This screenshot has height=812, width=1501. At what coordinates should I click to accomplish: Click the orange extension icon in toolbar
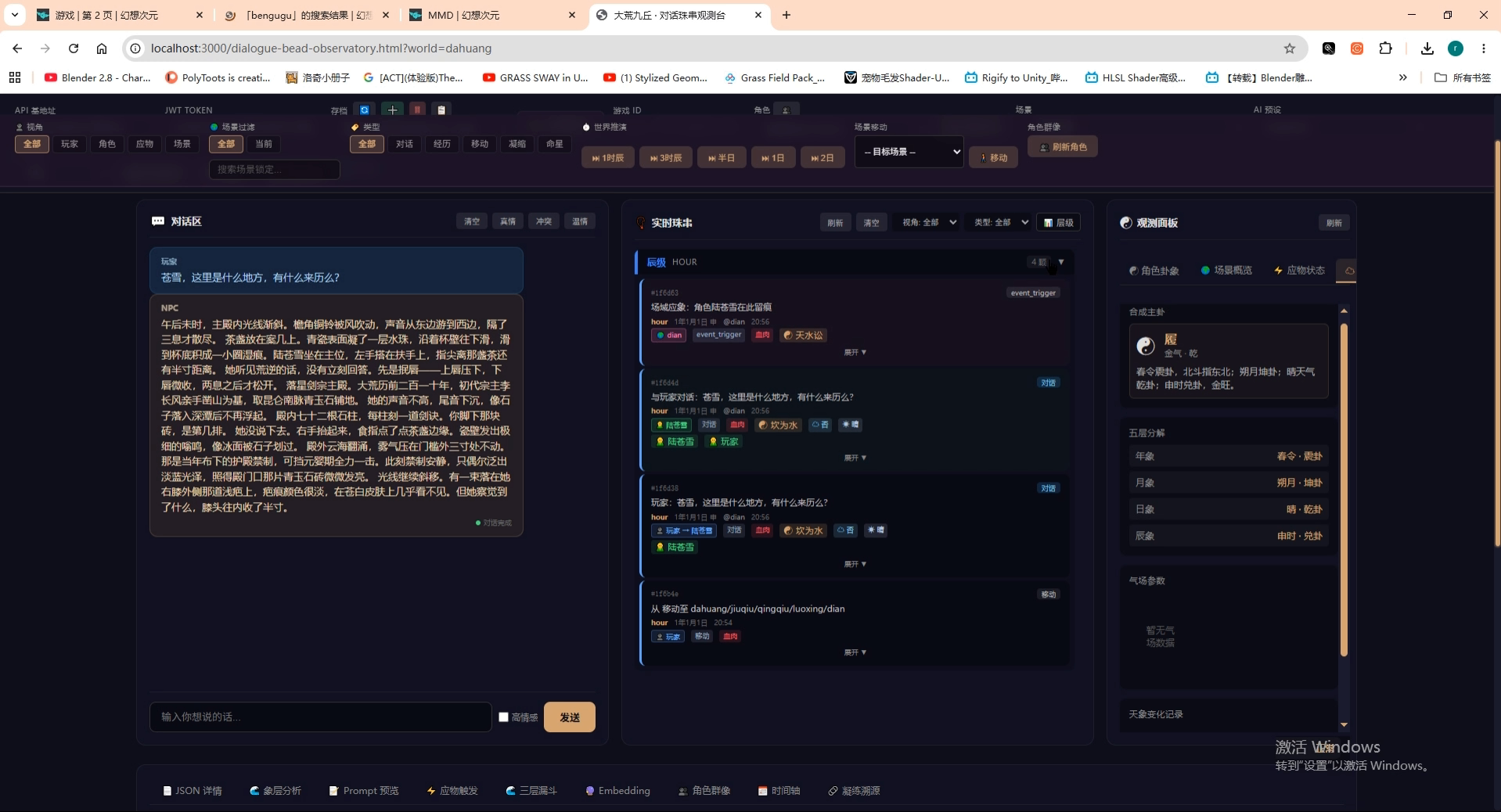point(1357,49)
